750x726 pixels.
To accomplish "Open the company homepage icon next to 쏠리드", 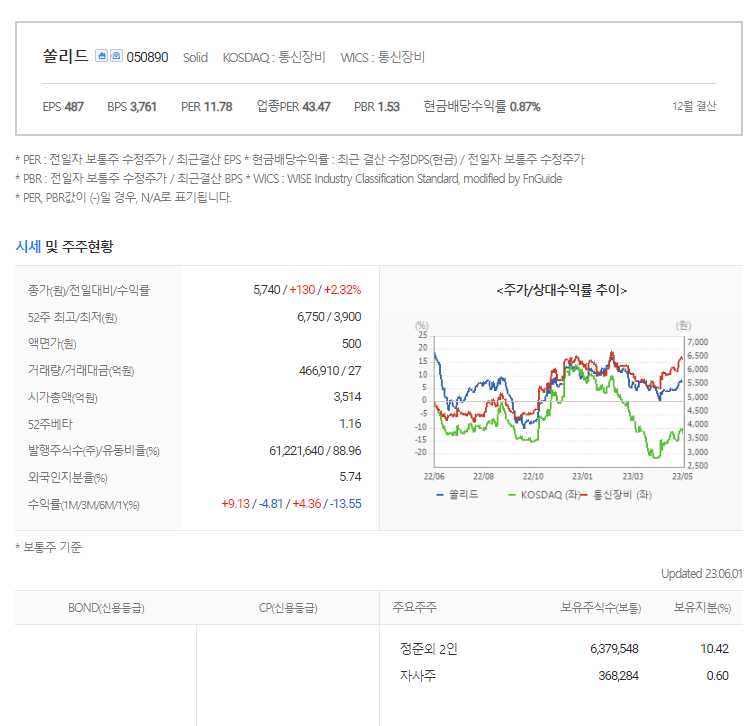I will [x=101, y=56].
